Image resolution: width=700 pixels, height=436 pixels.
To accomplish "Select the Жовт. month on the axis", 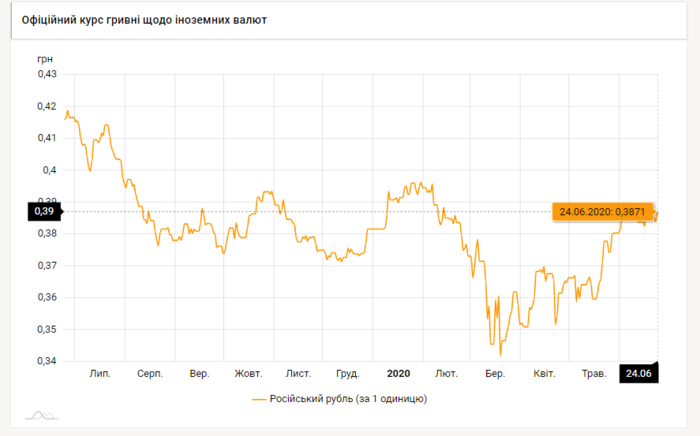I will pos(248,373).
